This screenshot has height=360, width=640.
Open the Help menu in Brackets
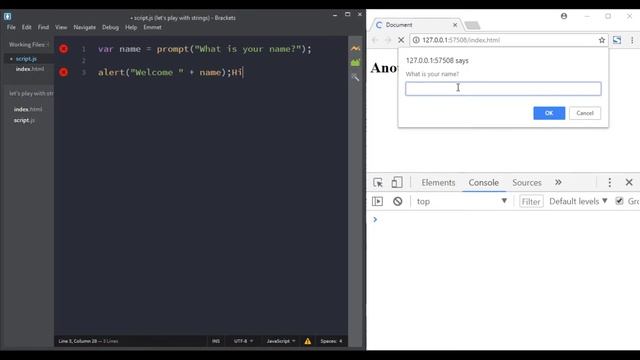coord(131,27)
